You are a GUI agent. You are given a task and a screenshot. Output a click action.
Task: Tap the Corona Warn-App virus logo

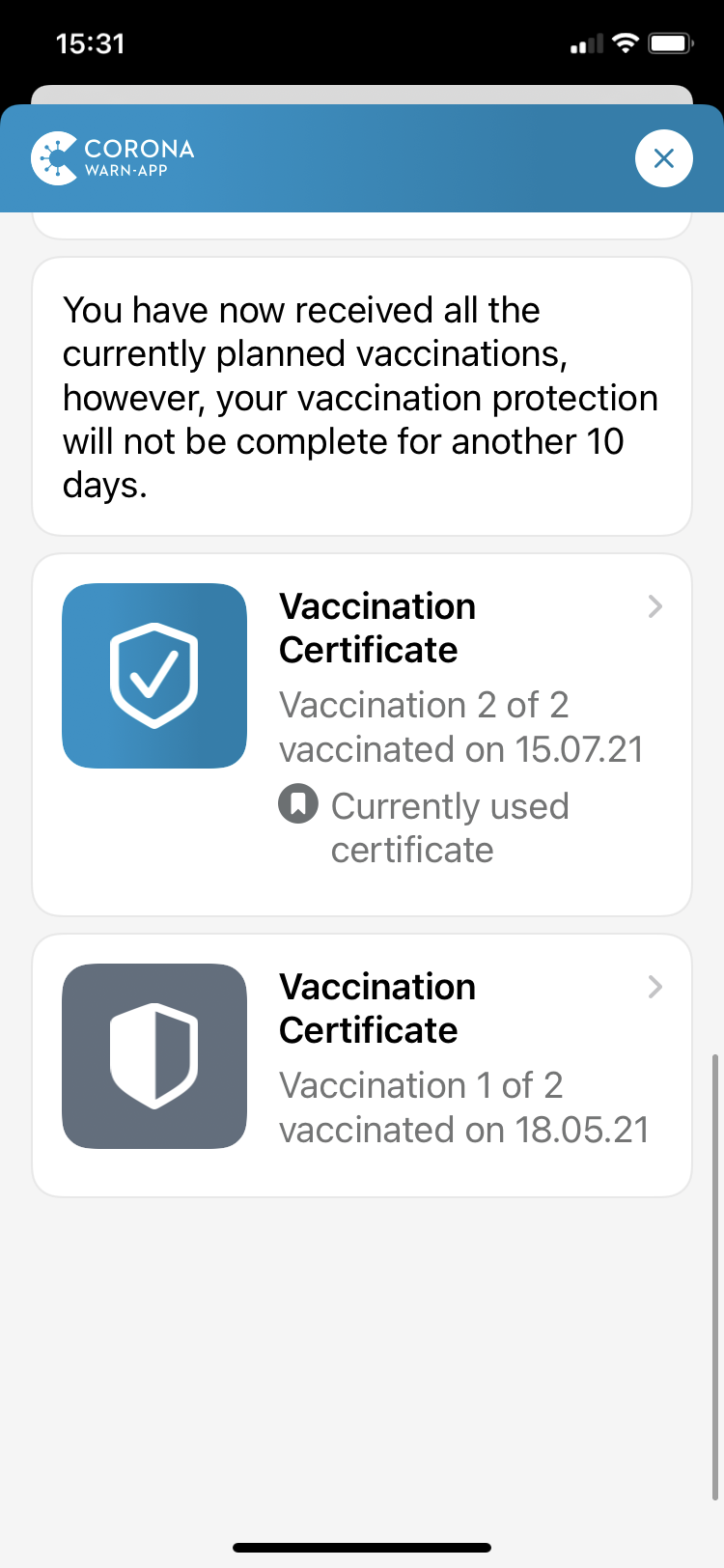tap(54, 157)
